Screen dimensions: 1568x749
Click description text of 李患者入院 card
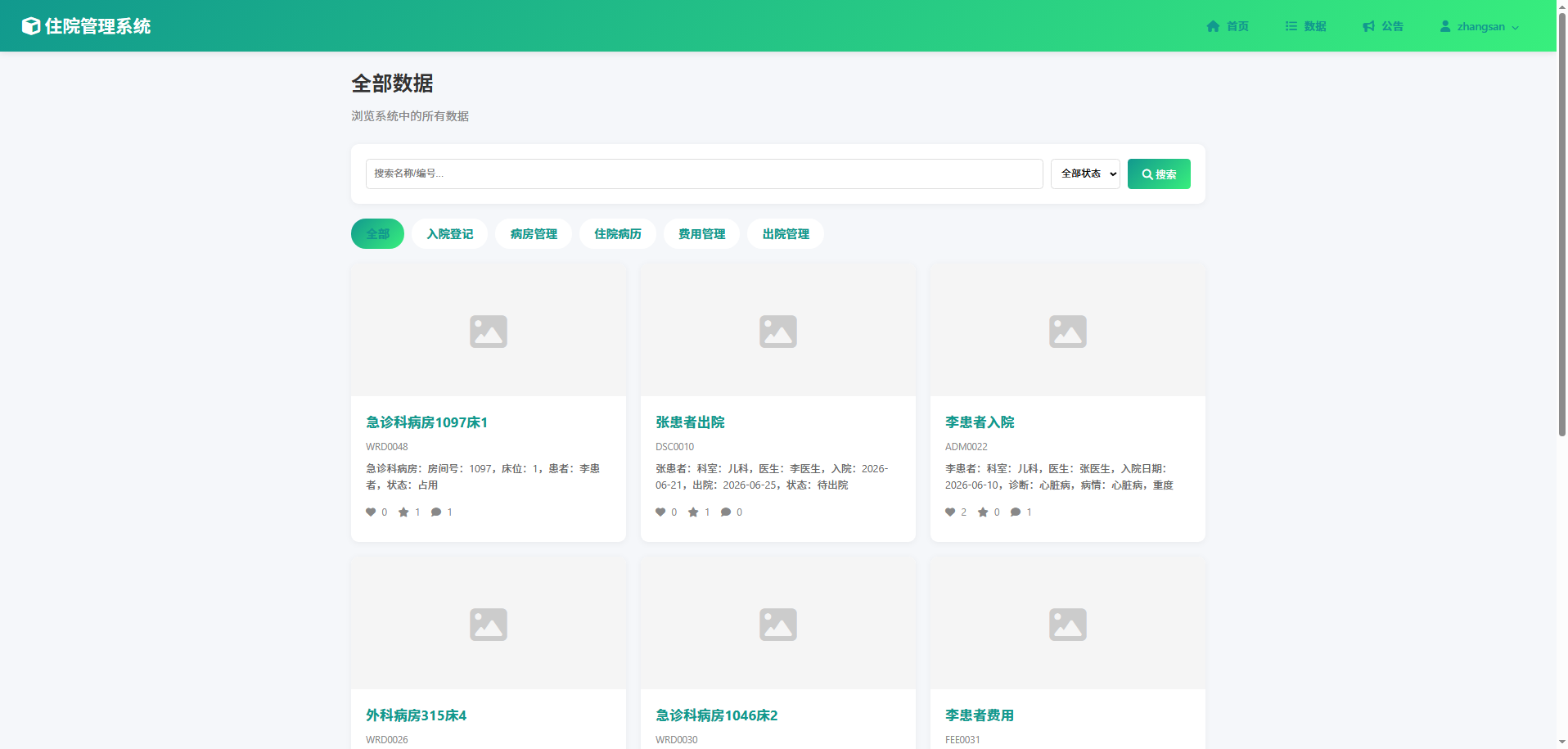pos(1060,477)
